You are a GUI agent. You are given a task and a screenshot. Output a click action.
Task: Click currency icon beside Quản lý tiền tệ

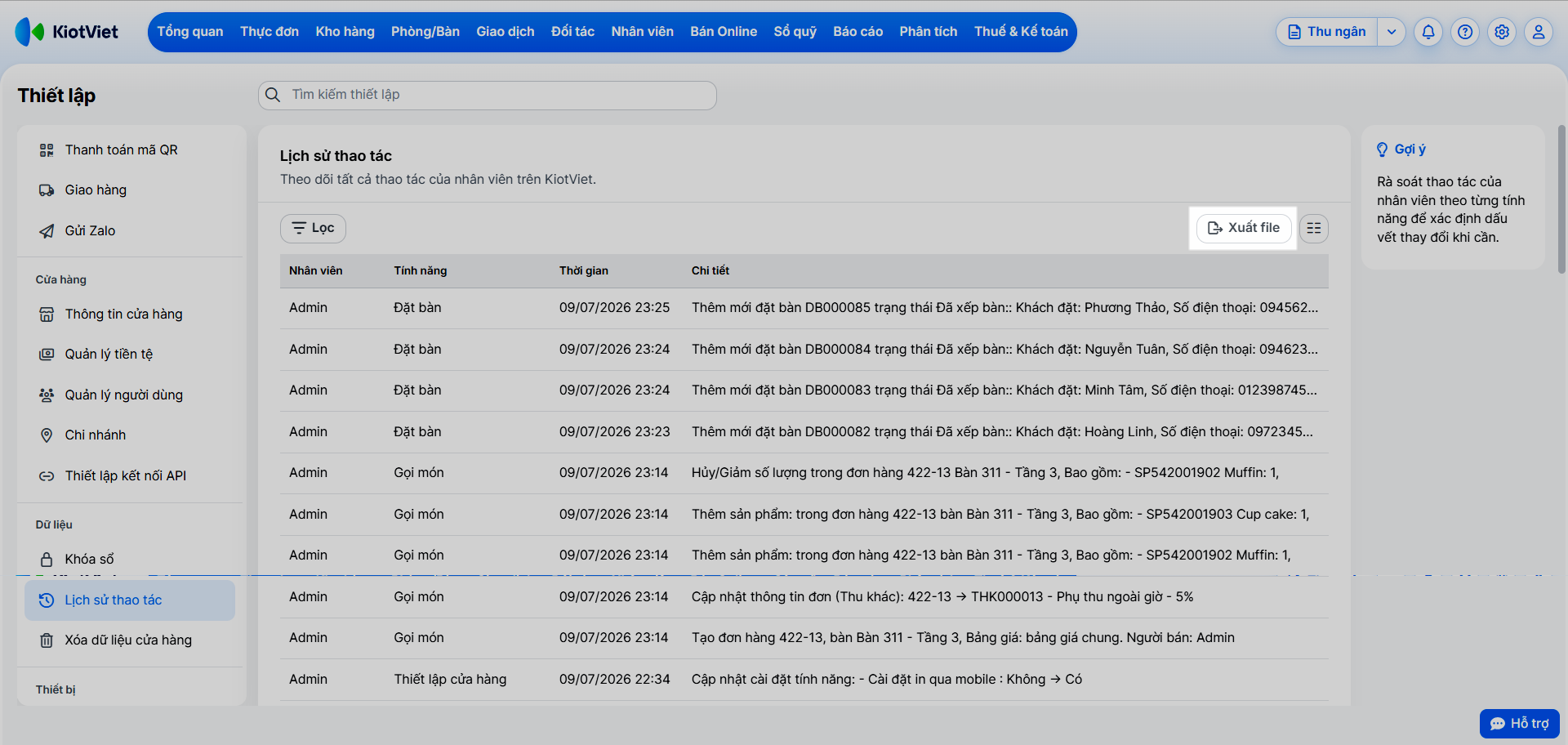point(47,355)
